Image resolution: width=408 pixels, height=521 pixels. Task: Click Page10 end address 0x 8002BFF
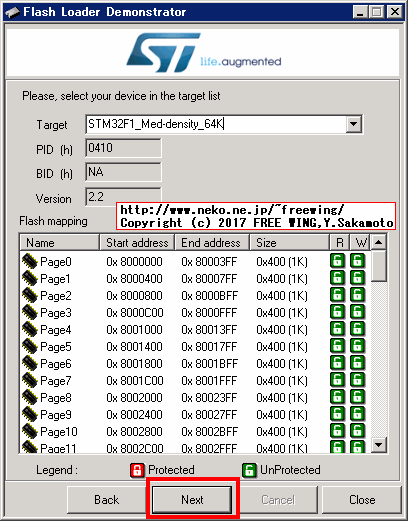(210, 431)
